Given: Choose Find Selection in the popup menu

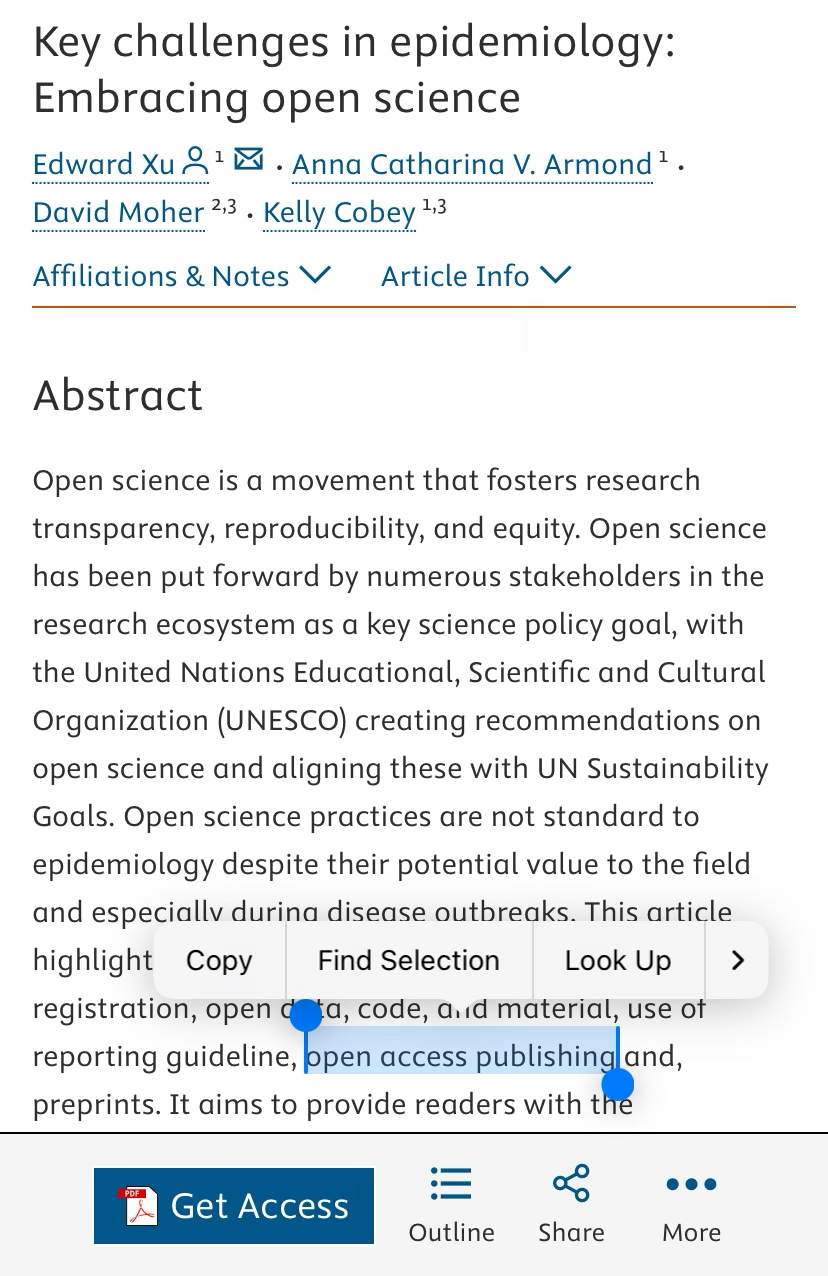Looking at the screenshot, I should point(408,961).
